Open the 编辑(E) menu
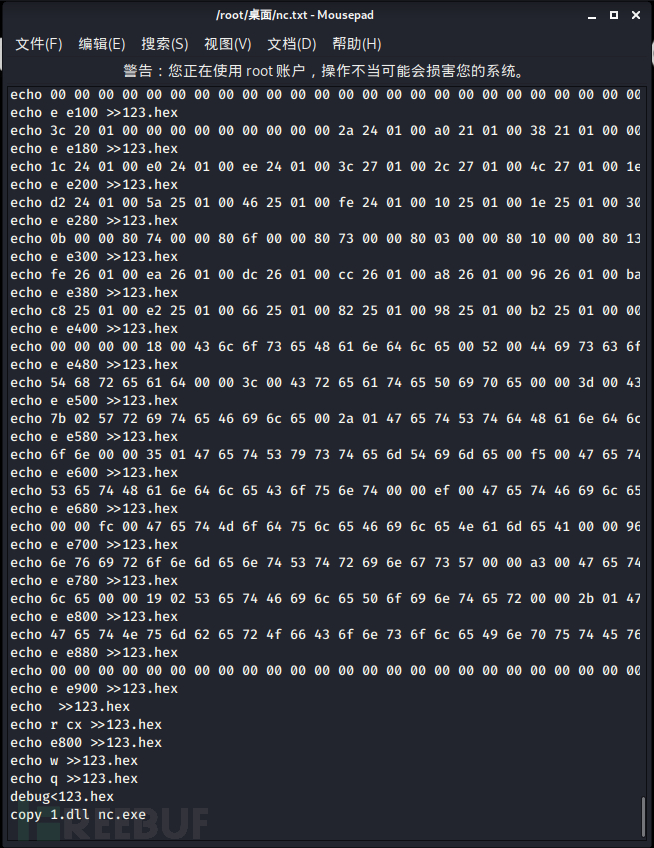The height and width of the screenshot is (848, 654). [102, 44]
